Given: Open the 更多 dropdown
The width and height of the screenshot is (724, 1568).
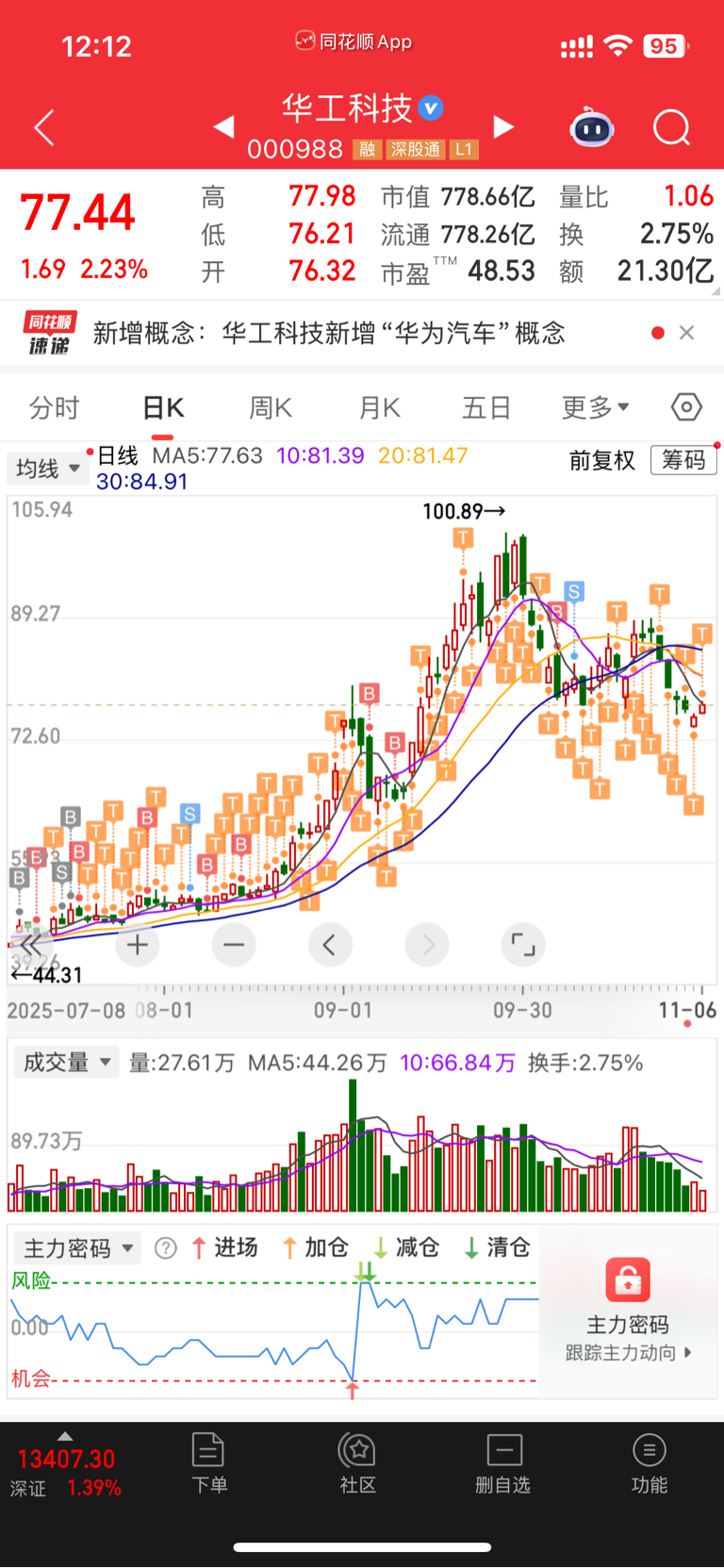Looking at the screenshot, I should 596,407.
